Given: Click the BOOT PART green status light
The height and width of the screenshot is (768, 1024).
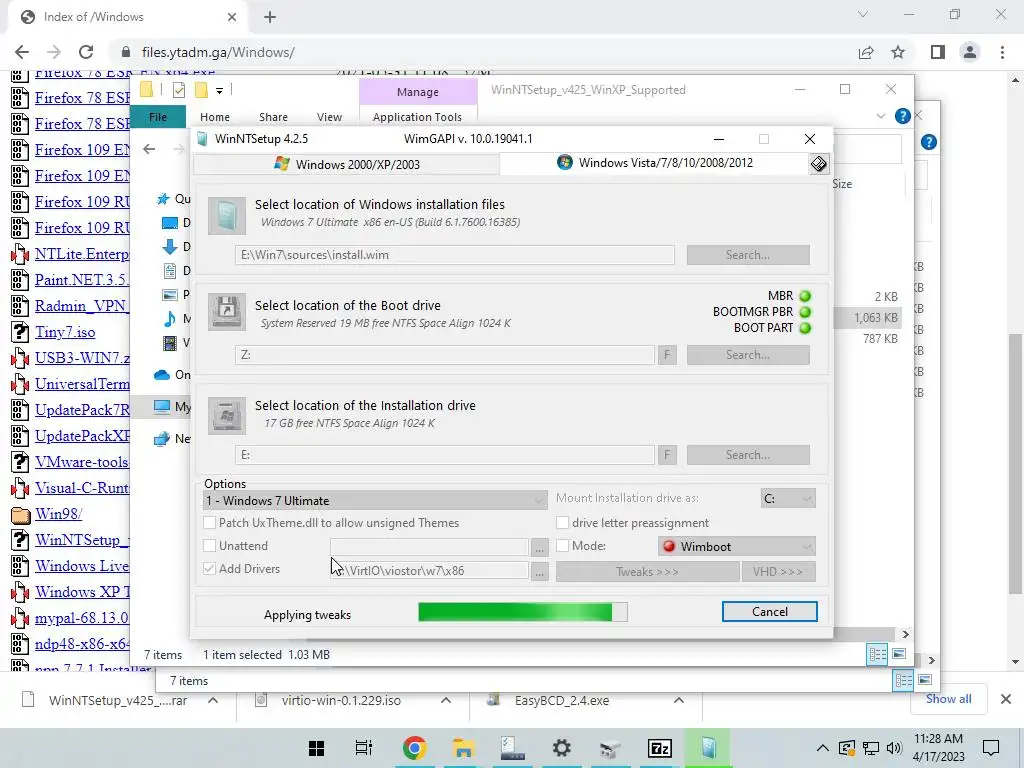Looking at the screenshot, I should pos(805,328).
